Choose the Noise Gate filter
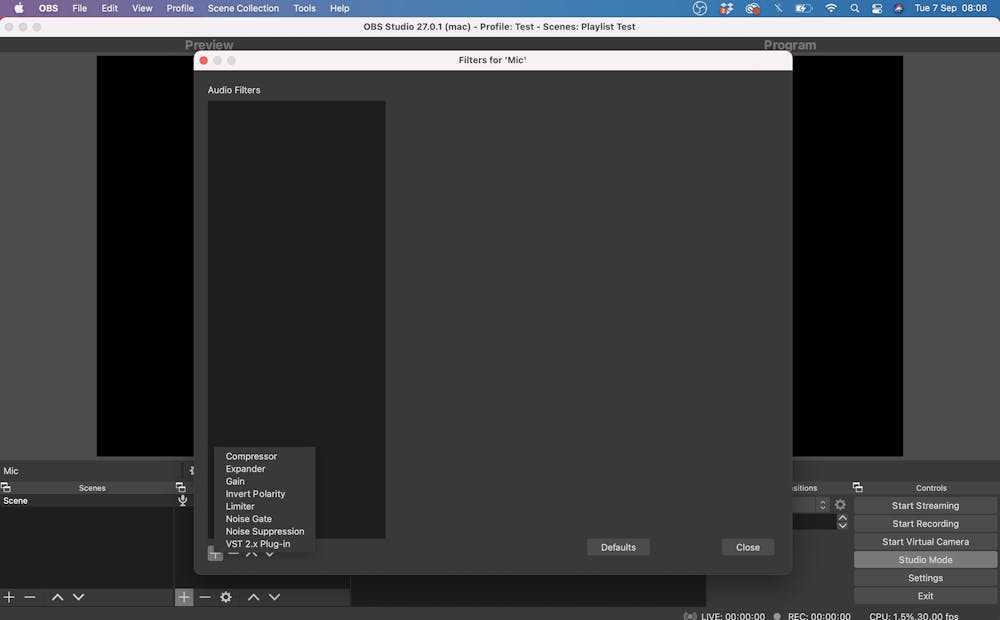 coord(248,519)
